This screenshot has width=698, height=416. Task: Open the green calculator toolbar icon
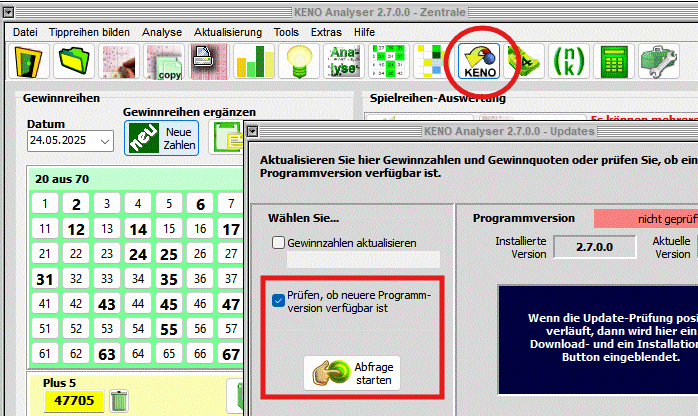[614, 61]
